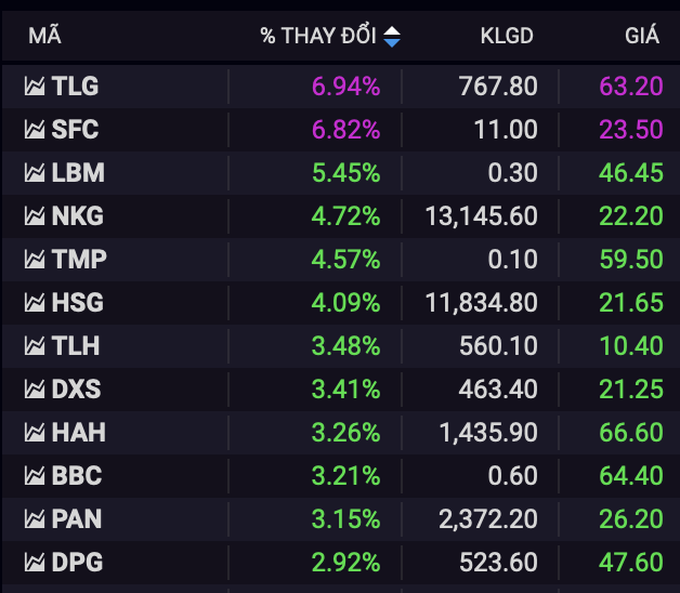The image size is (680, 593).
Task: Click the 2.92% change value
Action: (346, 562)
